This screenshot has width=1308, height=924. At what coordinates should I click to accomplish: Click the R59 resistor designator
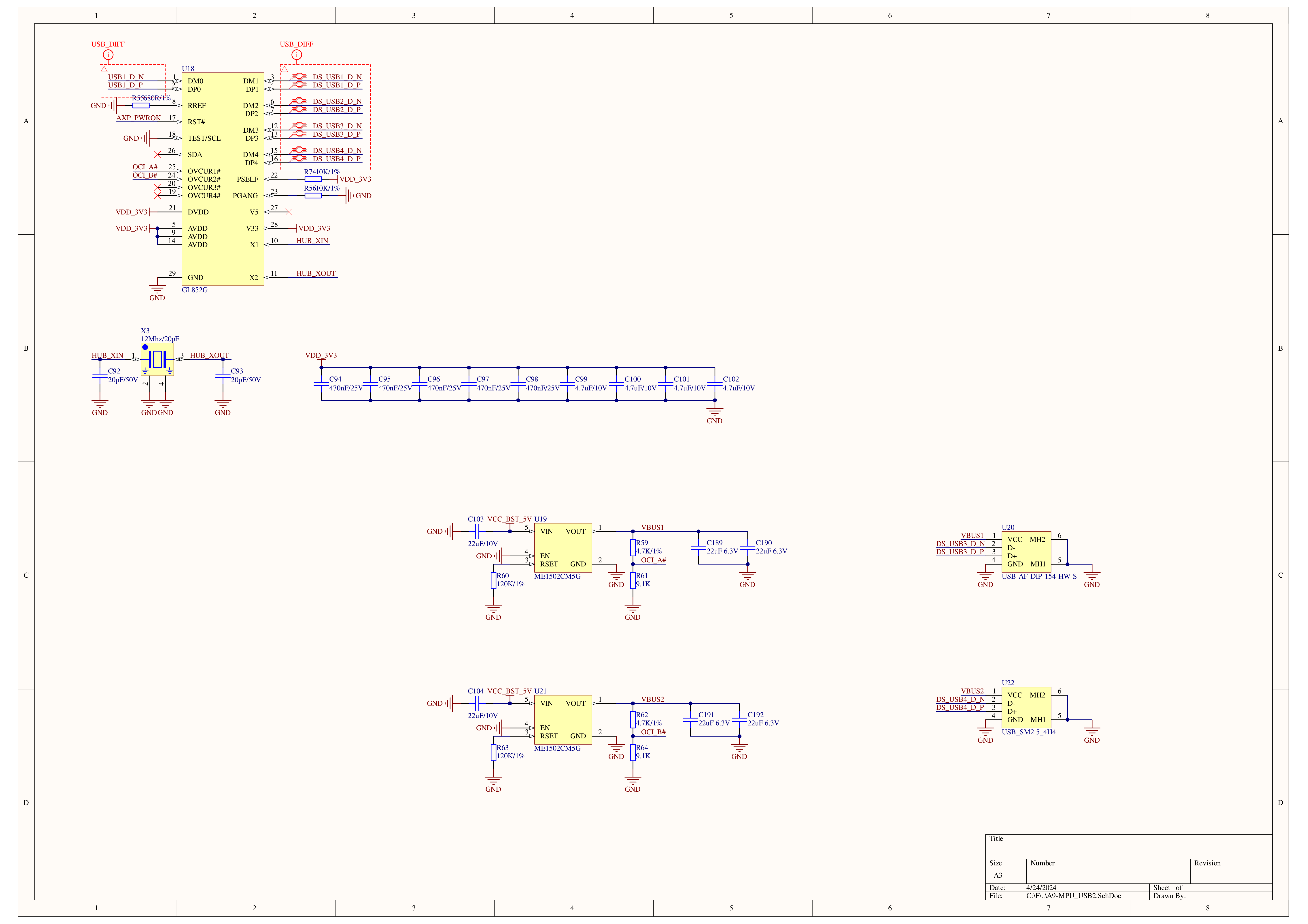pos(642,543)
